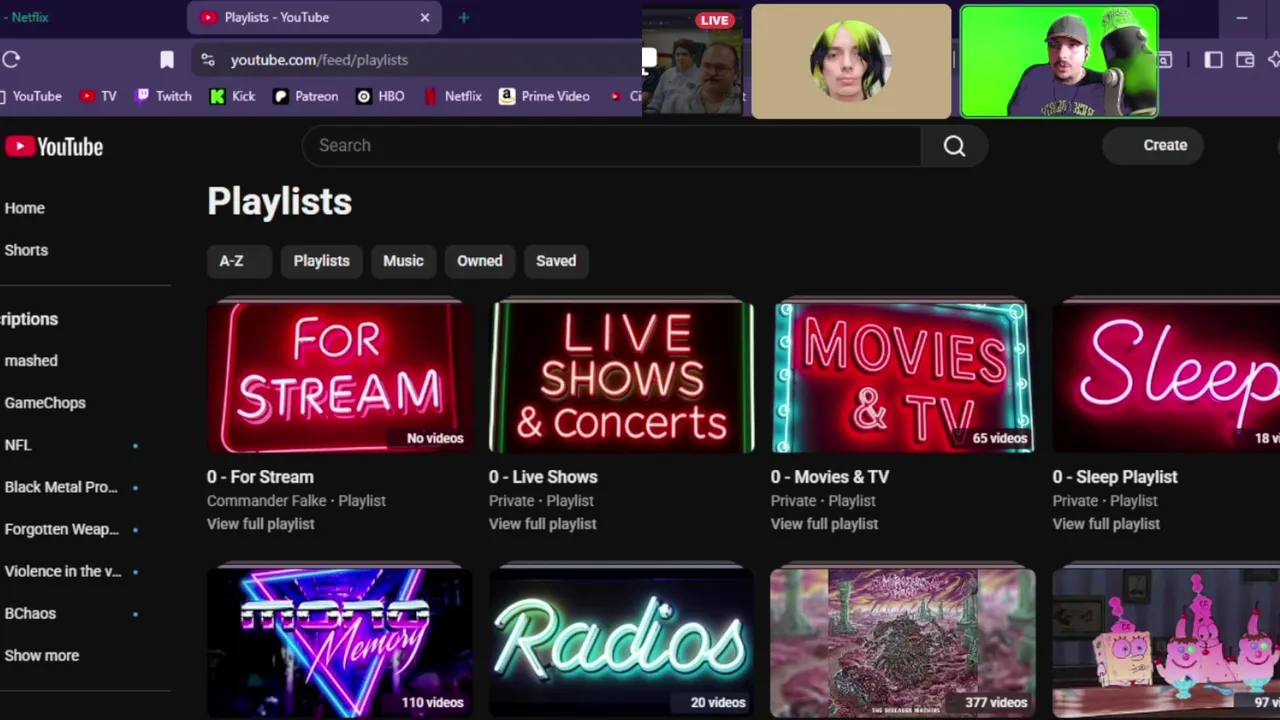Open the Prime Video bookmark
Screen dimensions: 1280x720
(x=544, y=96)
